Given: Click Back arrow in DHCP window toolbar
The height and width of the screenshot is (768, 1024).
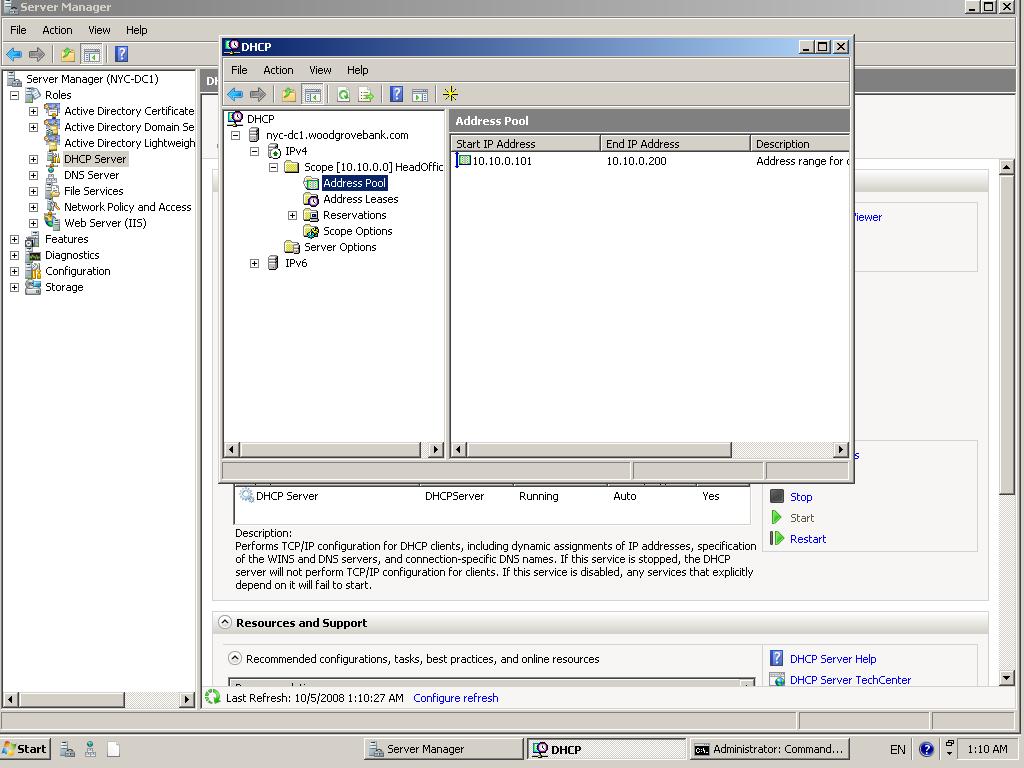Looking at the screenshot, I should (x=235, y=95).
